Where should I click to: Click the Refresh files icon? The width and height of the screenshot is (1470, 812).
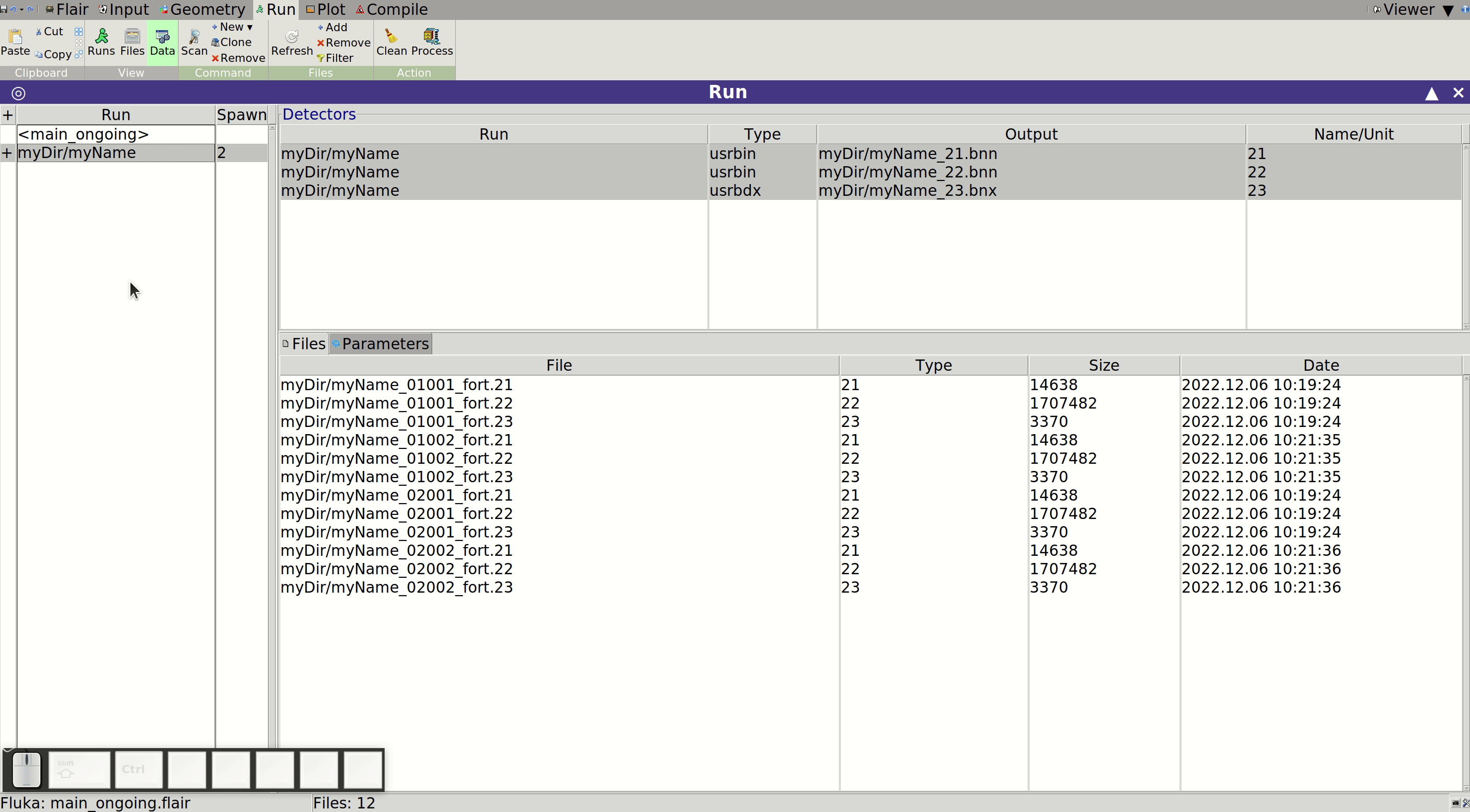(x=292, y=36)
